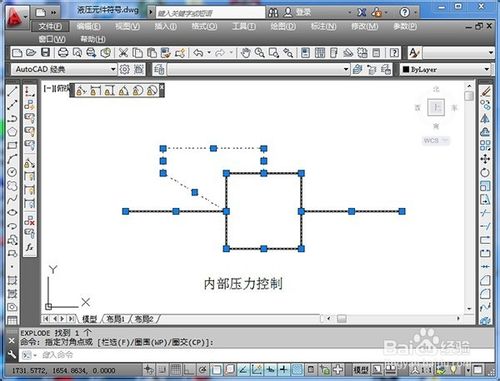Select the Line draw tool
This screenshot has height=381, width=500.
[12, 91]
